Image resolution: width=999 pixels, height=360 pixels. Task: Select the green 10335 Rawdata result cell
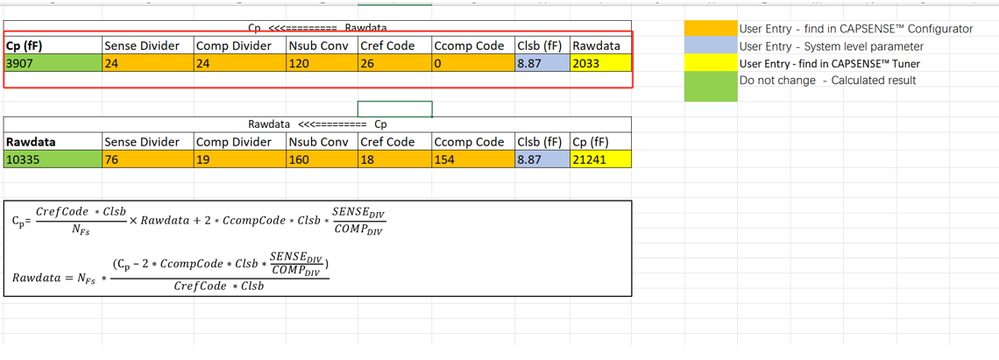53,159
